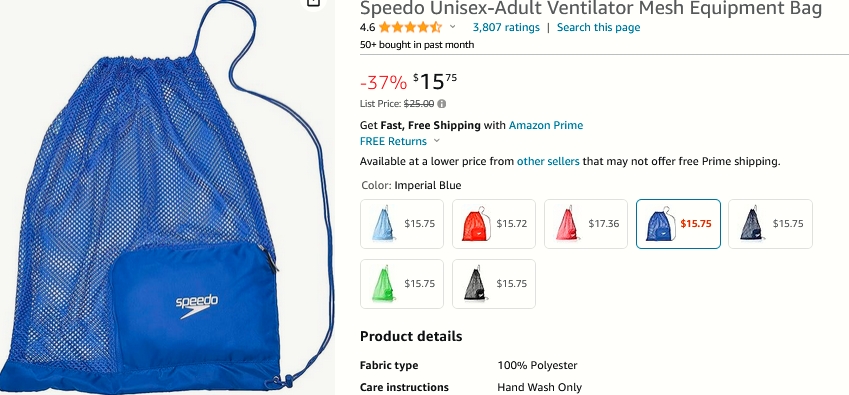
Task: Select the red bag at $15.72
Action: click(x=494, y=223)
